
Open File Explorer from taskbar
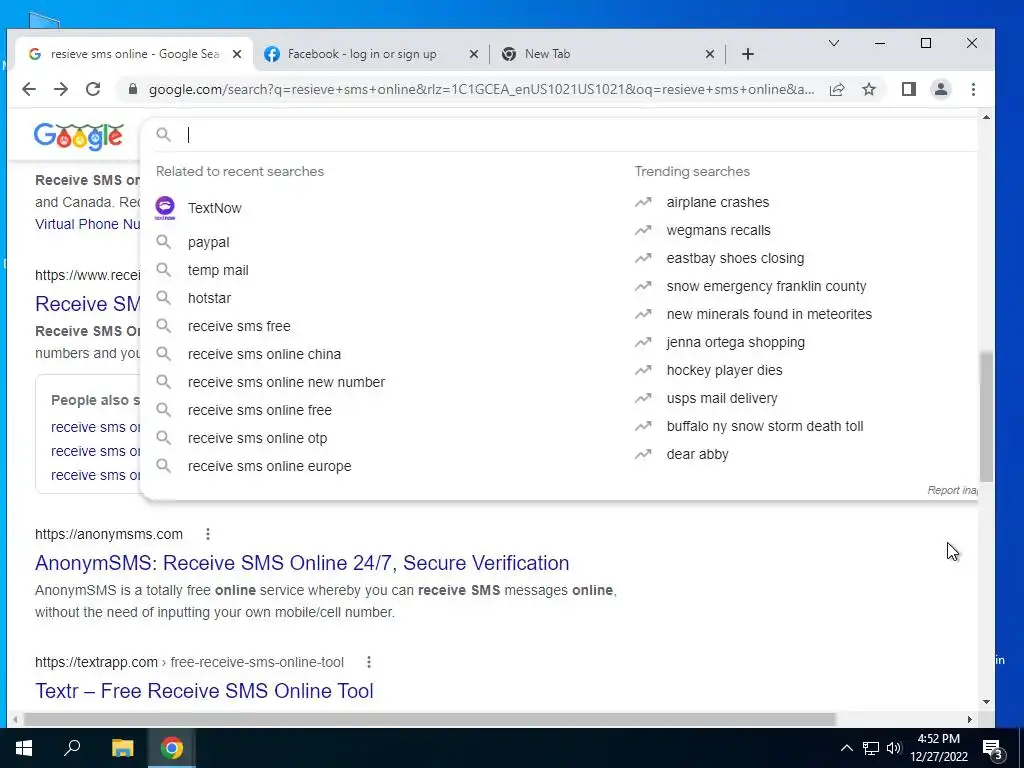[x=122, y=748]
